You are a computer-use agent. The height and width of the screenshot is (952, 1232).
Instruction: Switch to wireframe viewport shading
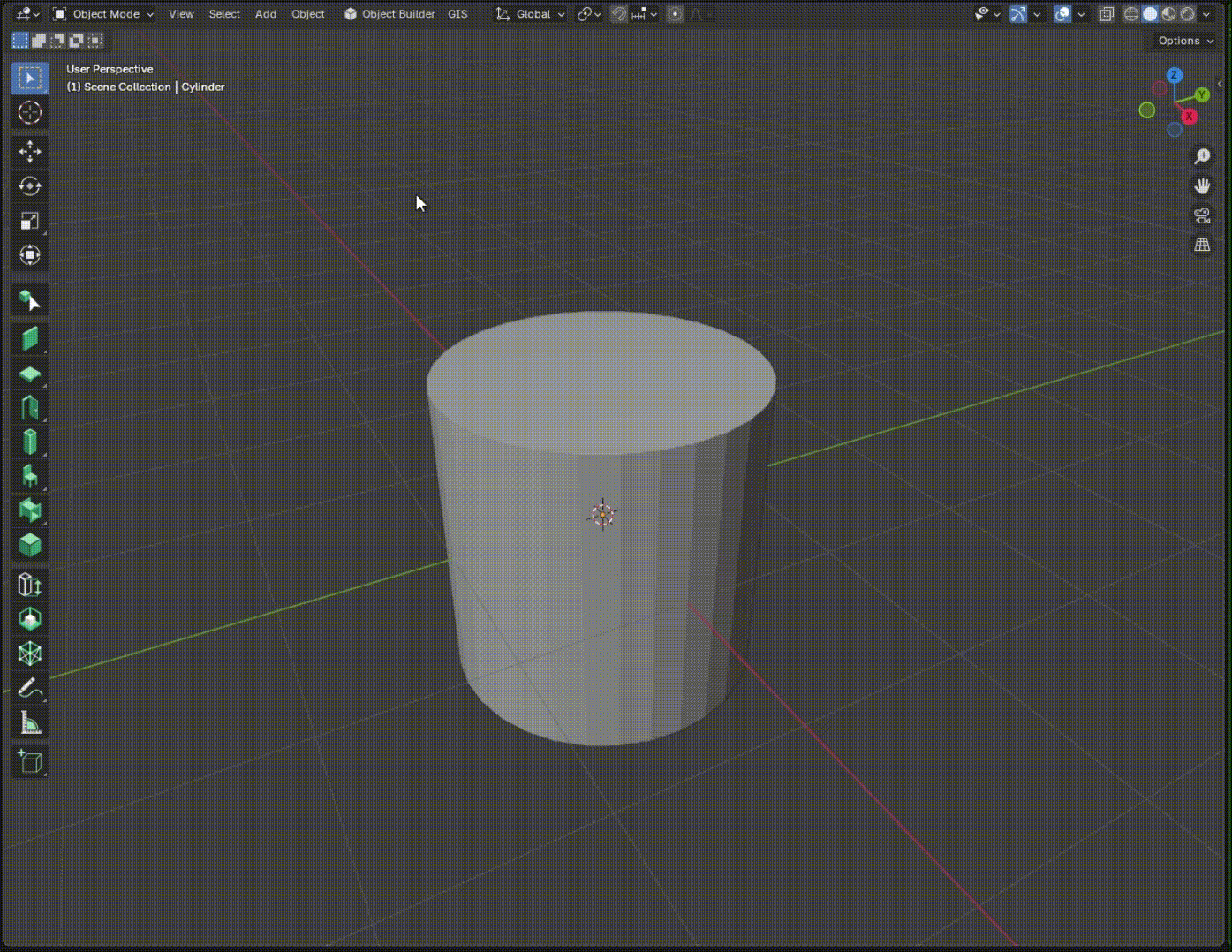tap(1131, 14)
